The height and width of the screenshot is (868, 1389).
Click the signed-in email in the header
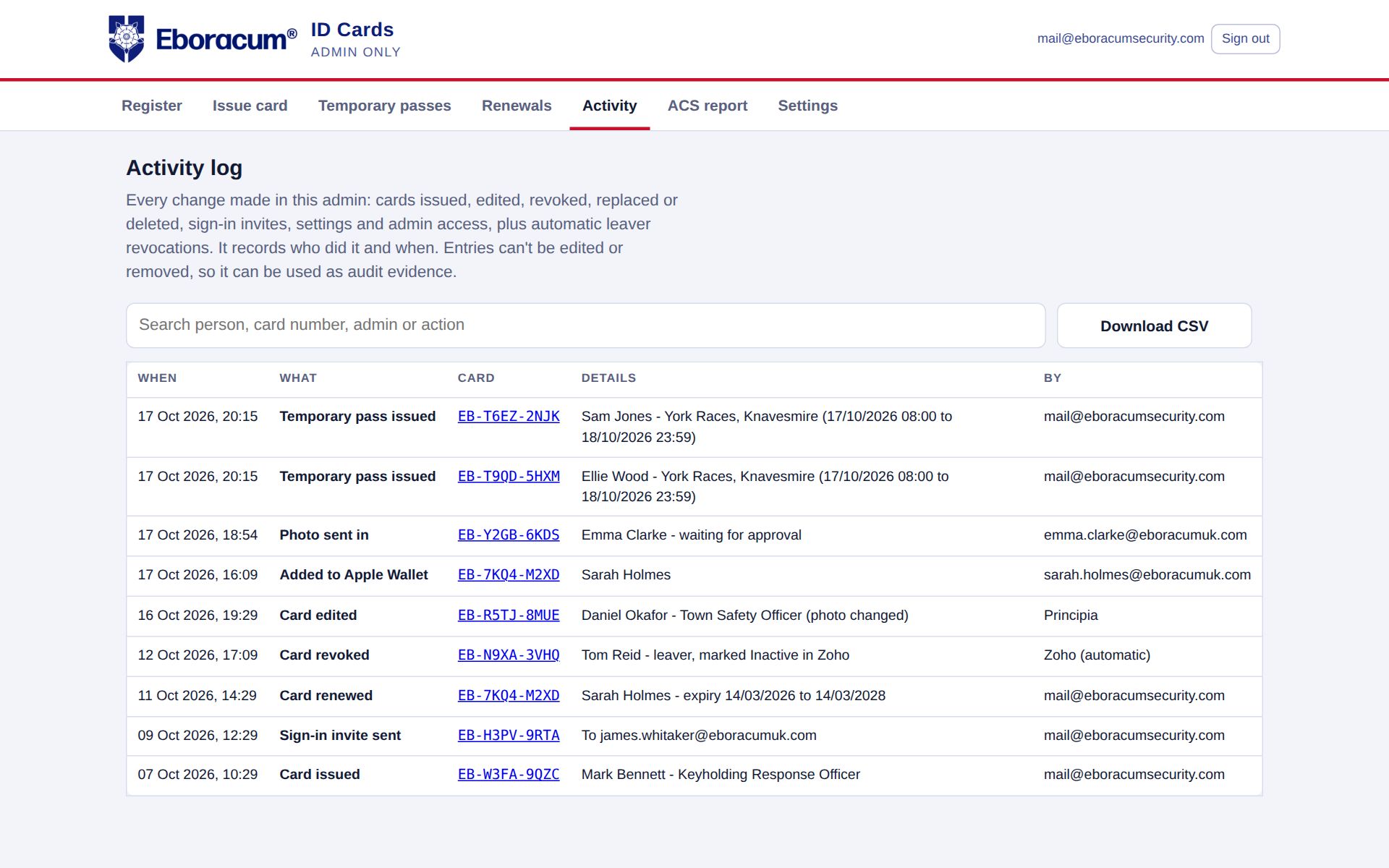[x=1121, y=38]
